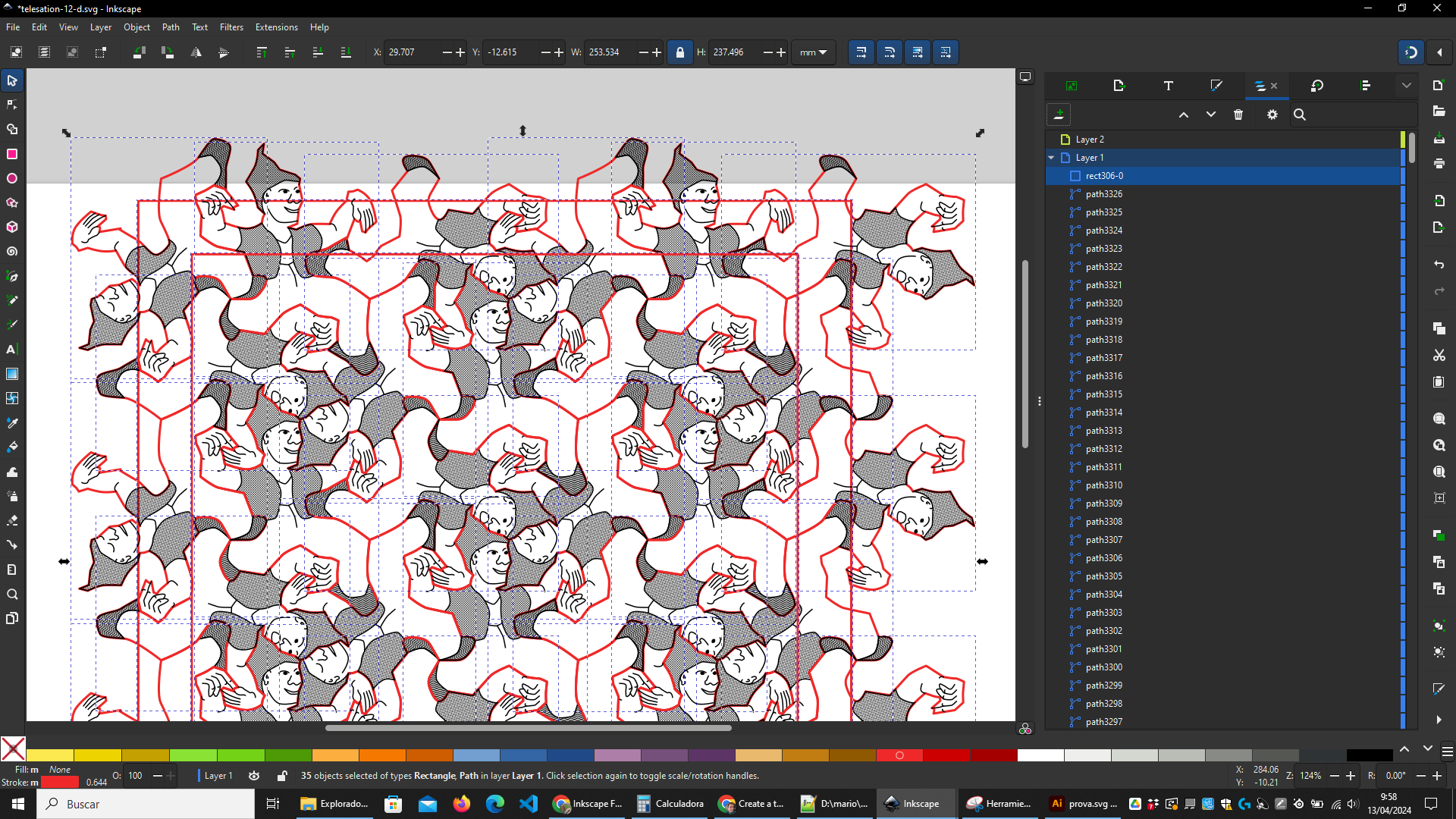Lower selection to bottom
Screen dimensions: 1456x819
point(346,52)
